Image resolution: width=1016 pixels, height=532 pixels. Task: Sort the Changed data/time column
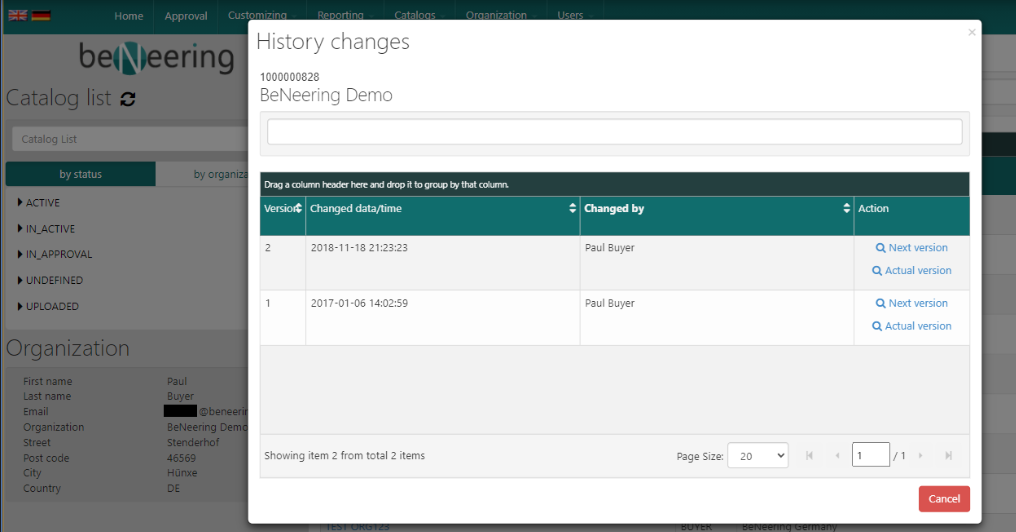572,208
